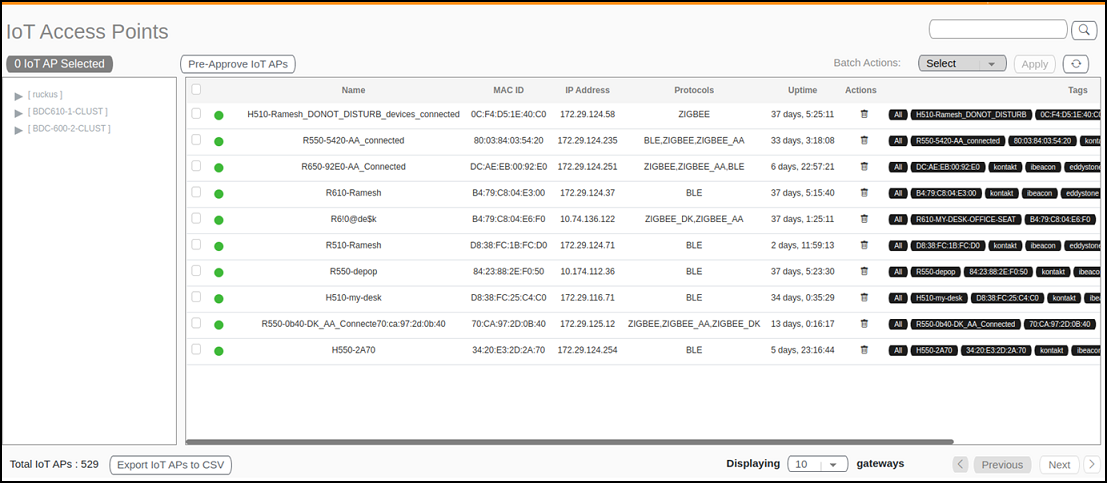Toggle select-all checkbox in table header

coord(196,89)
